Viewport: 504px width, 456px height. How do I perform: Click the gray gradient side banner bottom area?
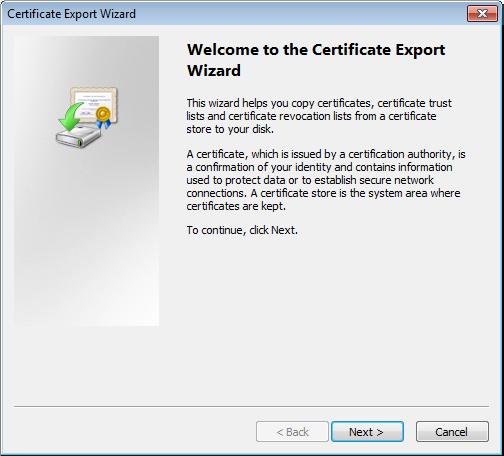[x=87, y=293]
